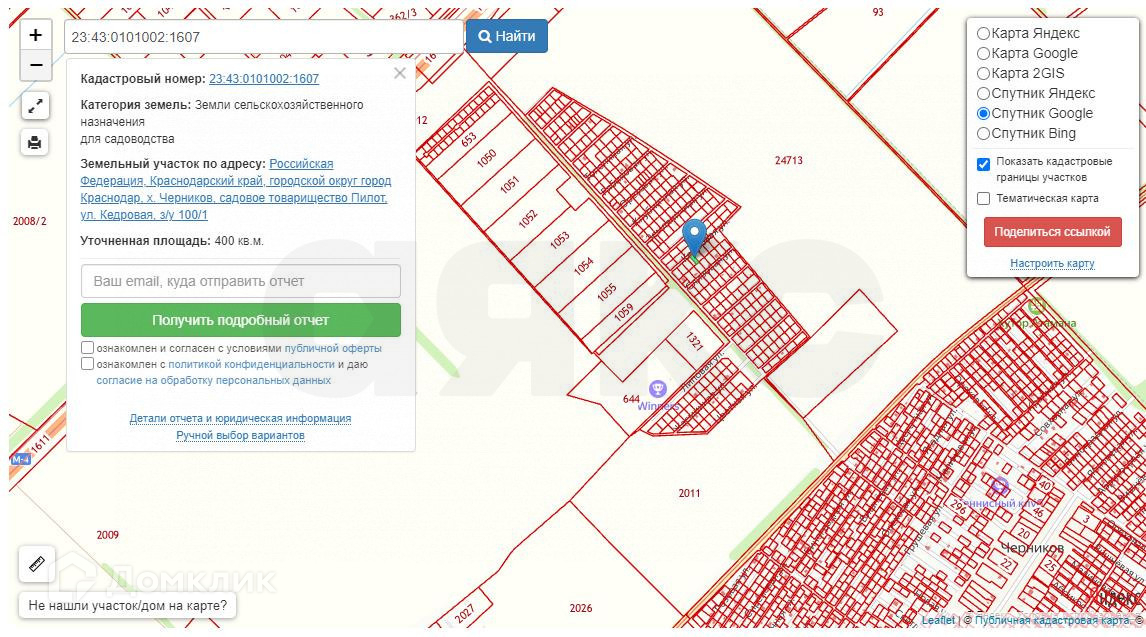Click parcel labeled 1053 on map
1146x637 pixels.
pyautogui.click(x=559, y=240)
